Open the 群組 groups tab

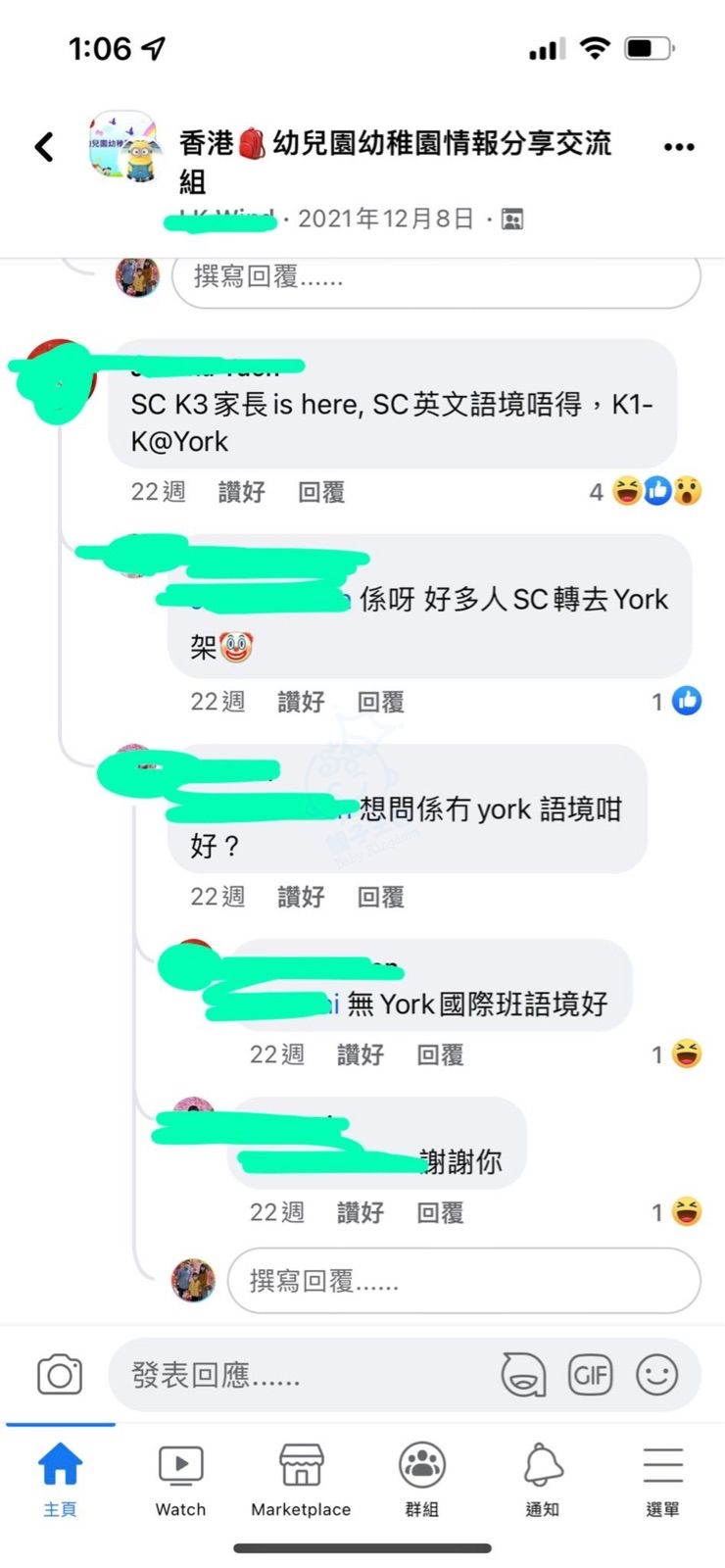(422, 1480)
